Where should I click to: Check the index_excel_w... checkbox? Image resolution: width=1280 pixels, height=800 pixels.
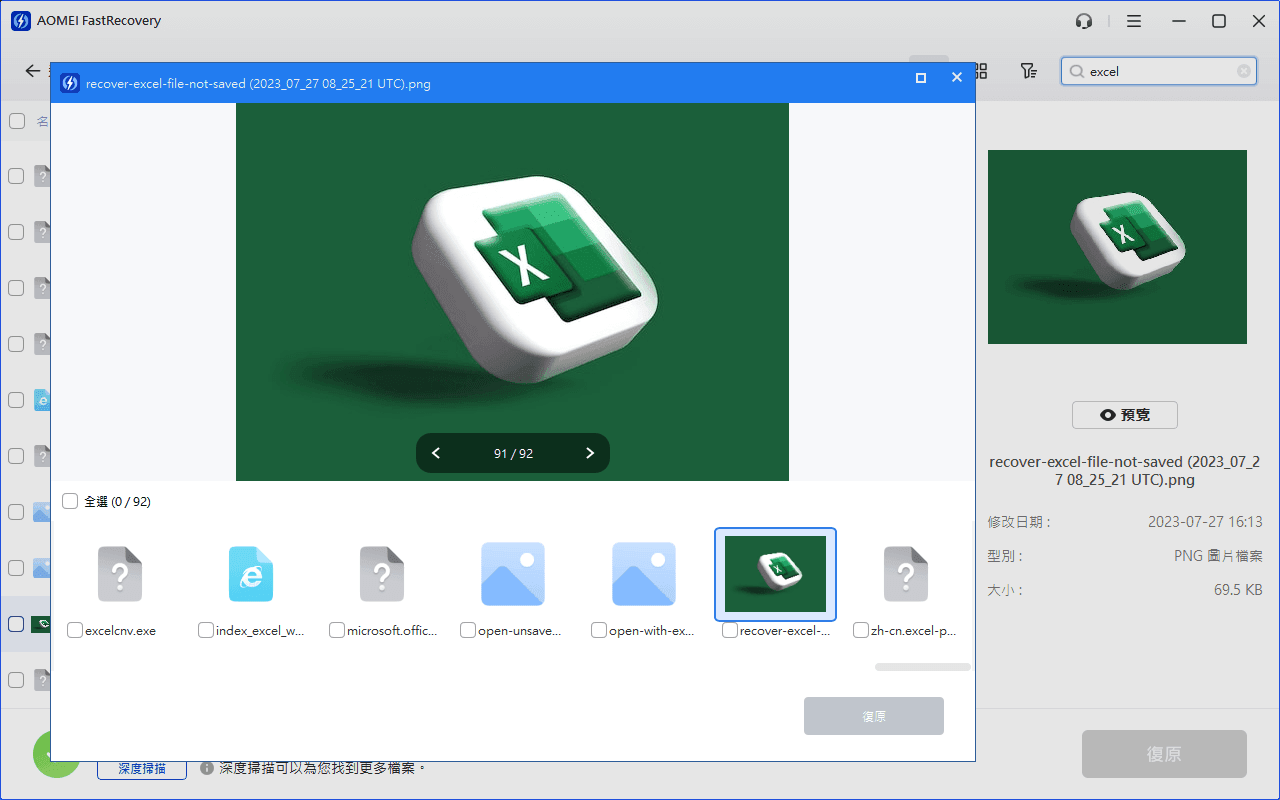(206, 630)
